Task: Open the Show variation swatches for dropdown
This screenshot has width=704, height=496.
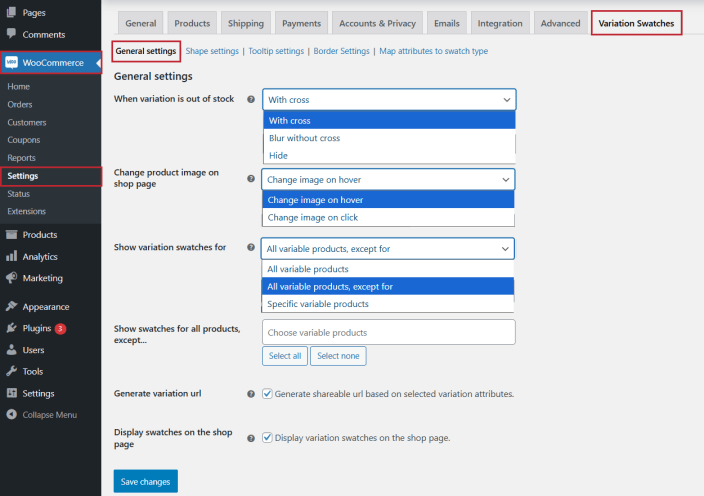Action: [389, 248]
